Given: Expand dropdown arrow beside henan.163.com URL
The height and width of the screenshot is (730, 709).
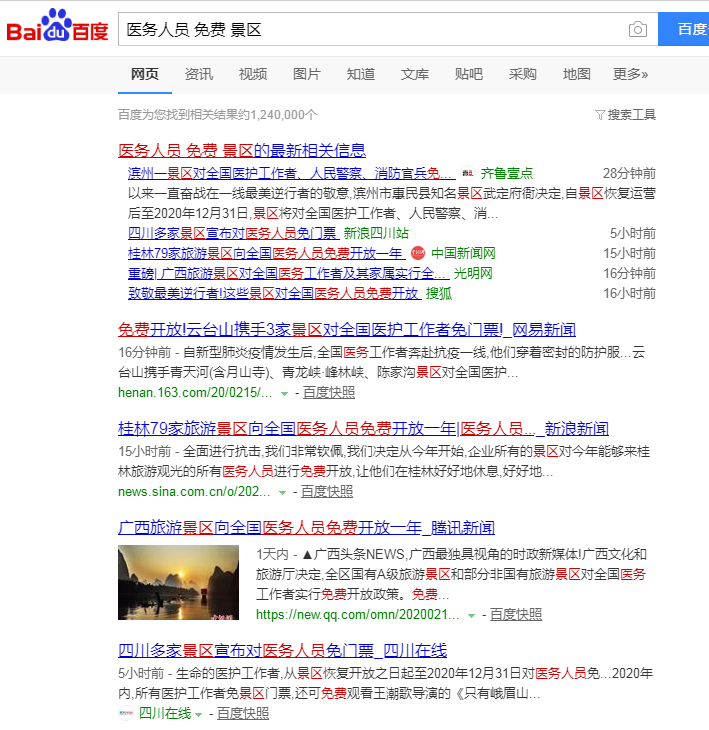Looking at the screenshot, I should click(x=284, y=394).
